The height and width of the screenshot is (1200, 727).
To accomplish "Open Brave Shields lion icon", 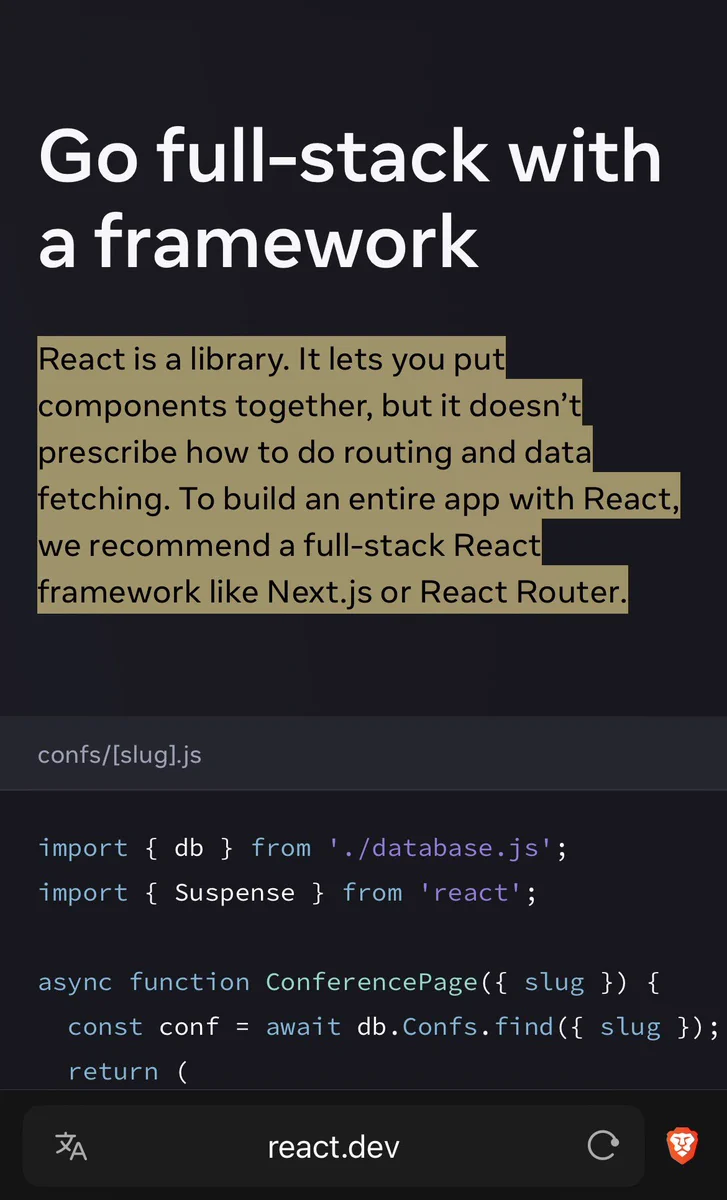I will [x=683, y=1146].
